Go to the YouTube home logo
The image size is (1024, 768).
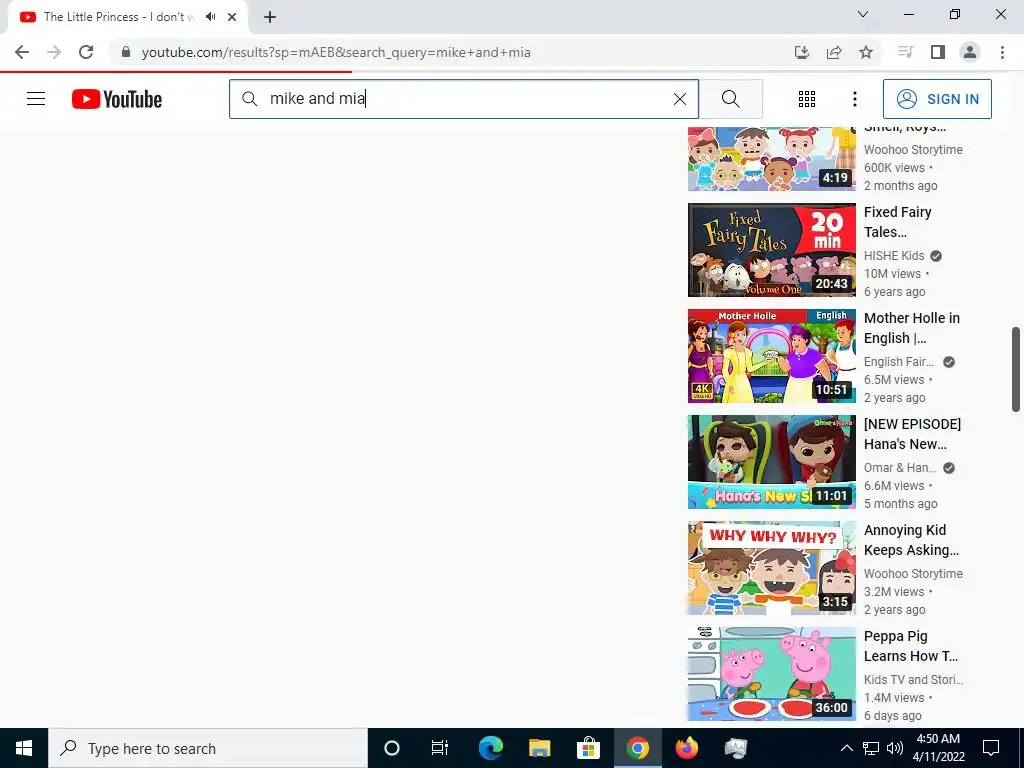click(x=117, y=99)
